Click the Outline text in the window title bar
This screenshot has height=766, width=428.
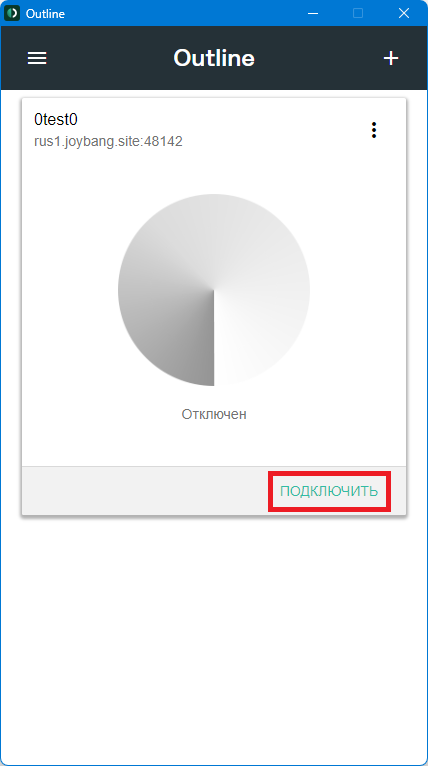(x=45, y=14)
